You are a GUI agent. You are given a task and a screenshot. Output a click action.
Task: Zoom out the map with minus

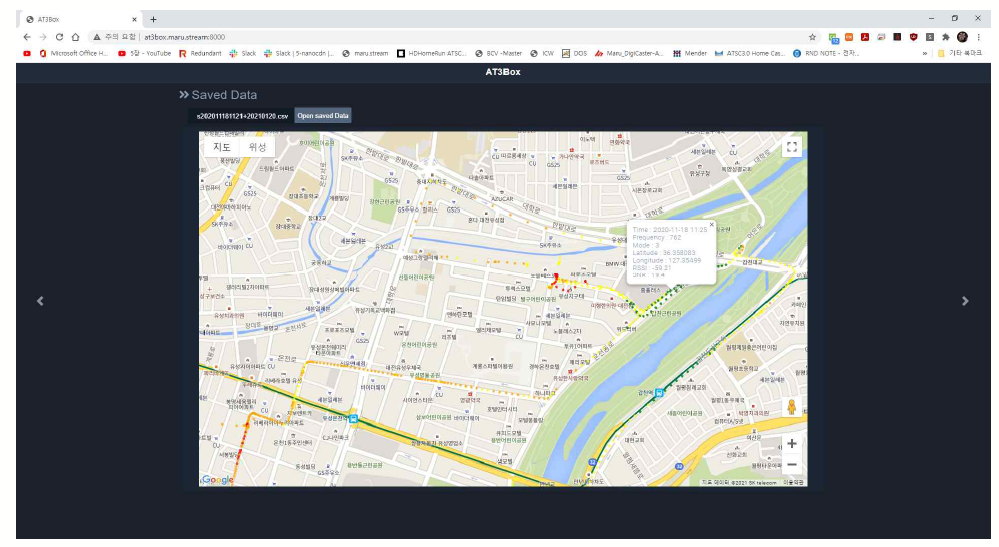click(791, 465)
